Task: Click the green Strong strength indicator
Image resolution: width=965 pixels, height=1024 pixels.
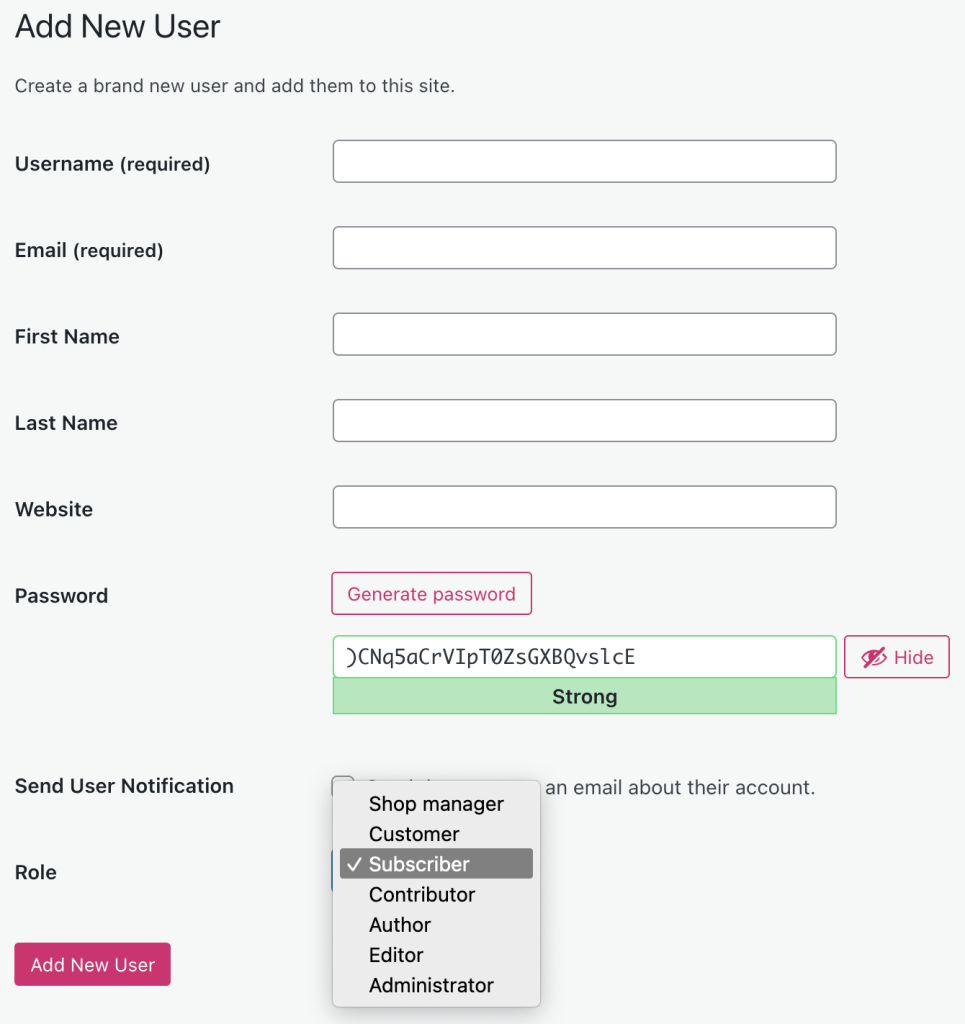Action: (x=584, y=697)
